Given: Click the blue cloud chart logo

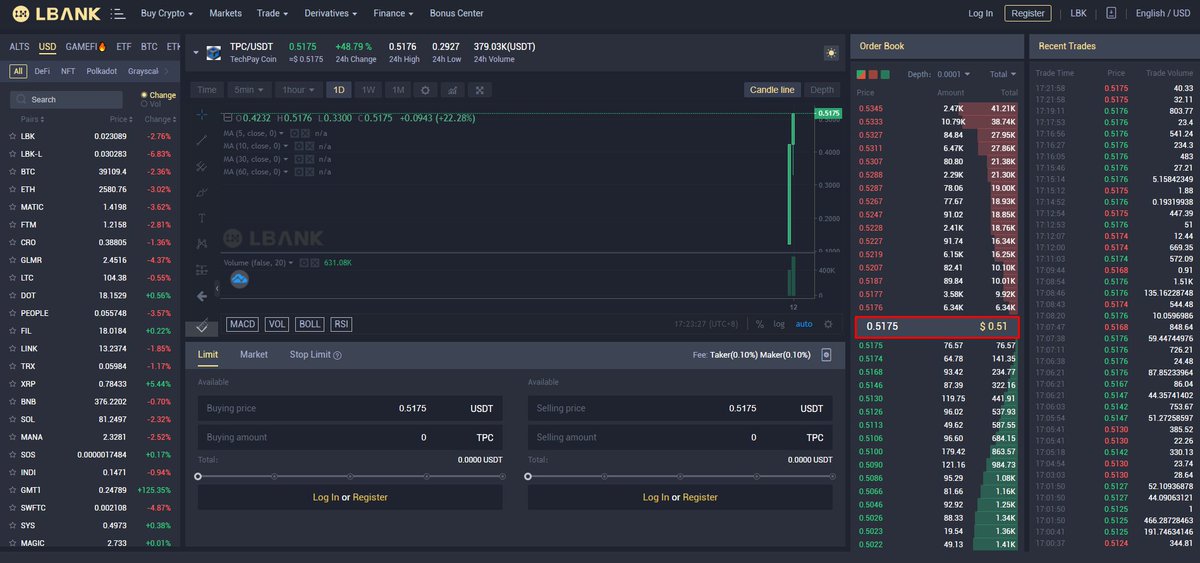Looking at the screenshot, I should click(x=239, y=280).
